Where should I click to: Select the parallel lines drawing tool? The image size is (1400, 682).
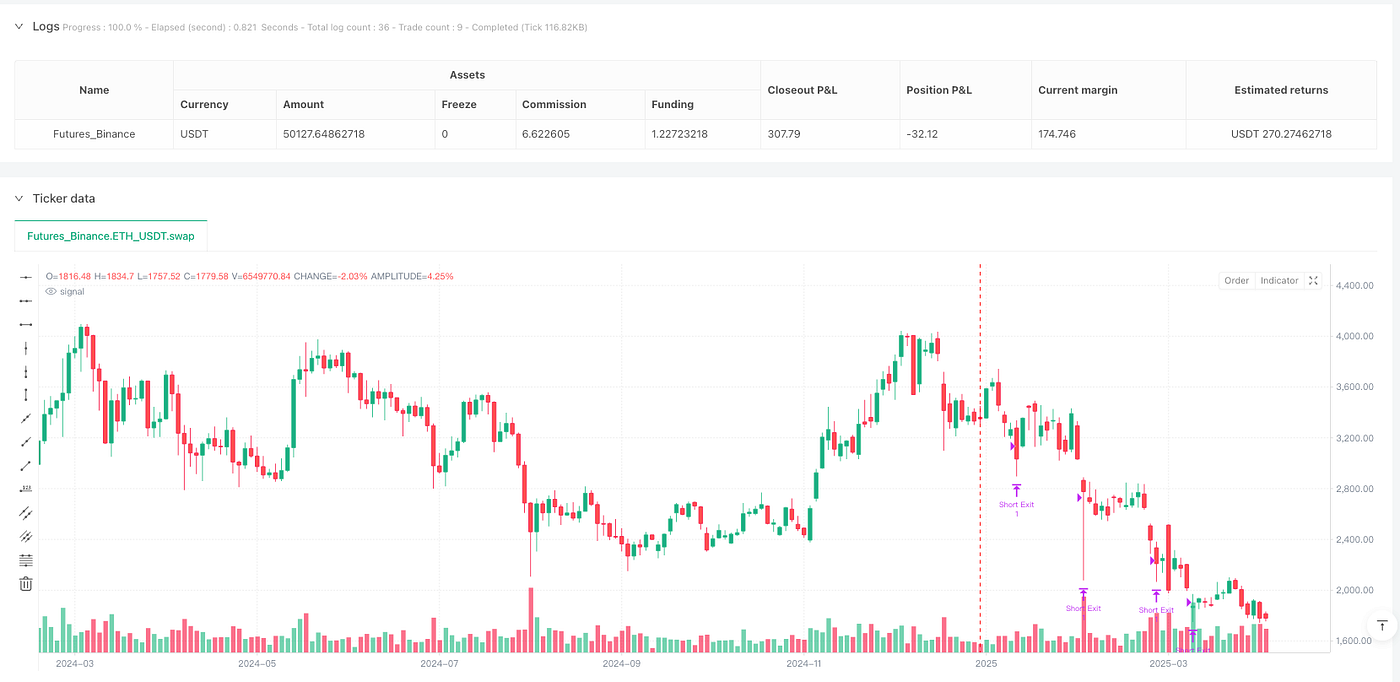(x=25, y=513)
